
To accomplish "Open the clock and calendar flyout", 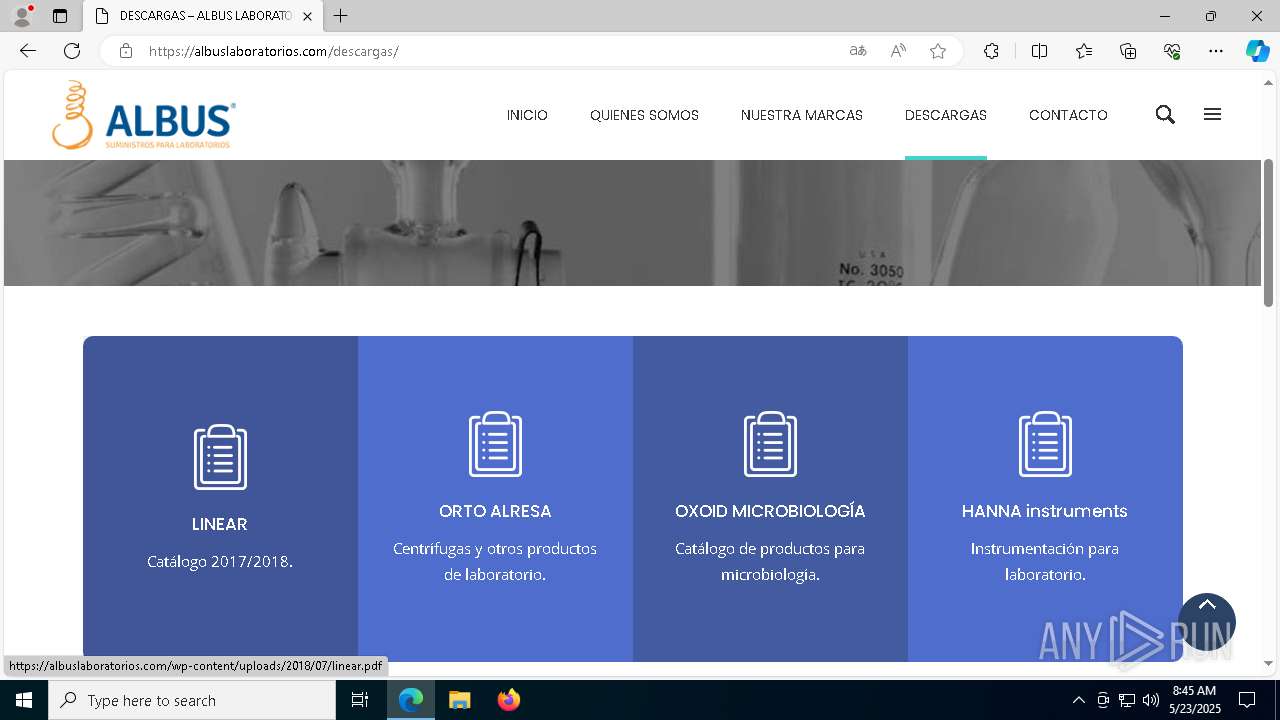I will coord(1194,700).
